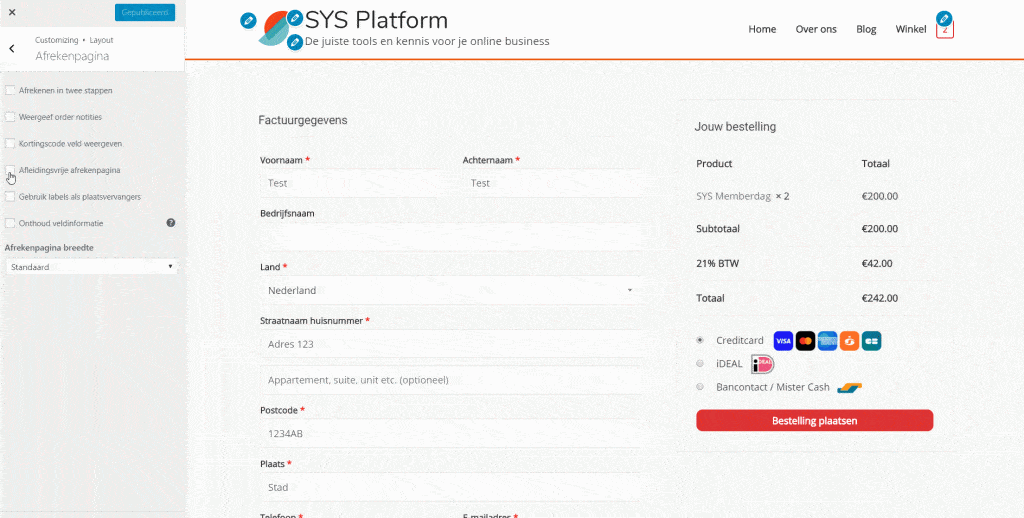
Task: Click the SYS Platform logo image
Action: pos(273,28)
